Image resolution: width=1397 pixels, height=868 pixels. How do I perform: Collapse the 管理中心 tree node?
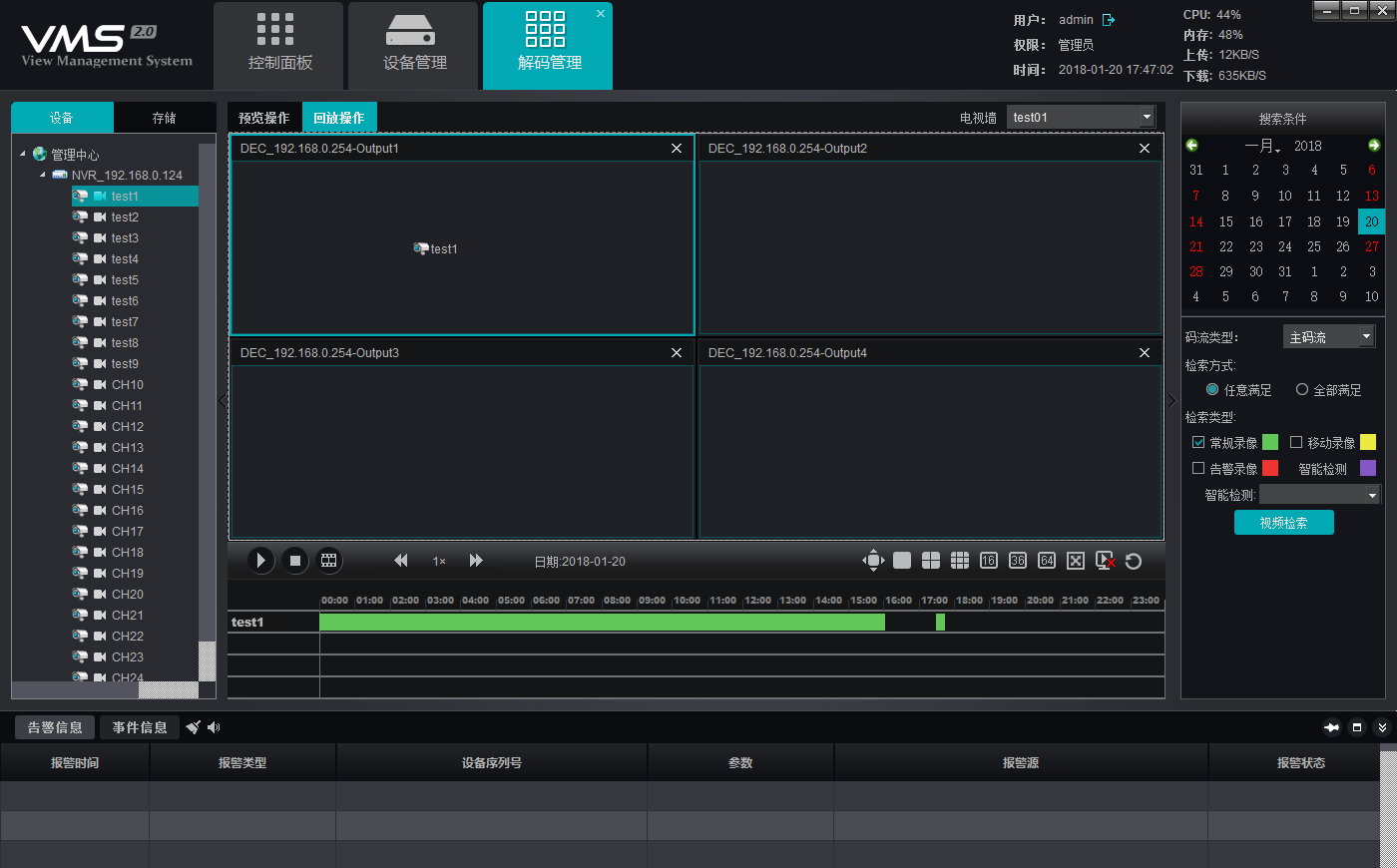click(23, 154)
